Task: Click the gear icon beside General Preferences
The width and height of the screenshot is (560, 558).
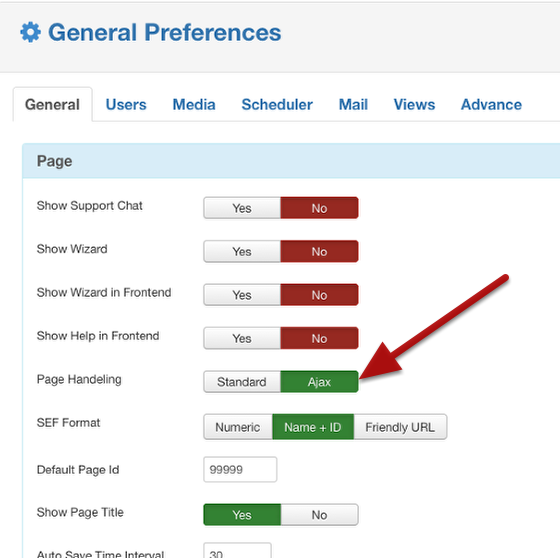Action: tap(30, 32)
